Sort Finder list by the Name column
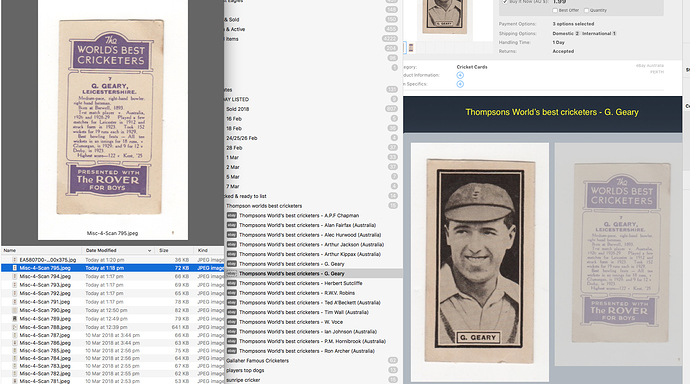This screenshot has height=384, width=690. tap(10, 250)
